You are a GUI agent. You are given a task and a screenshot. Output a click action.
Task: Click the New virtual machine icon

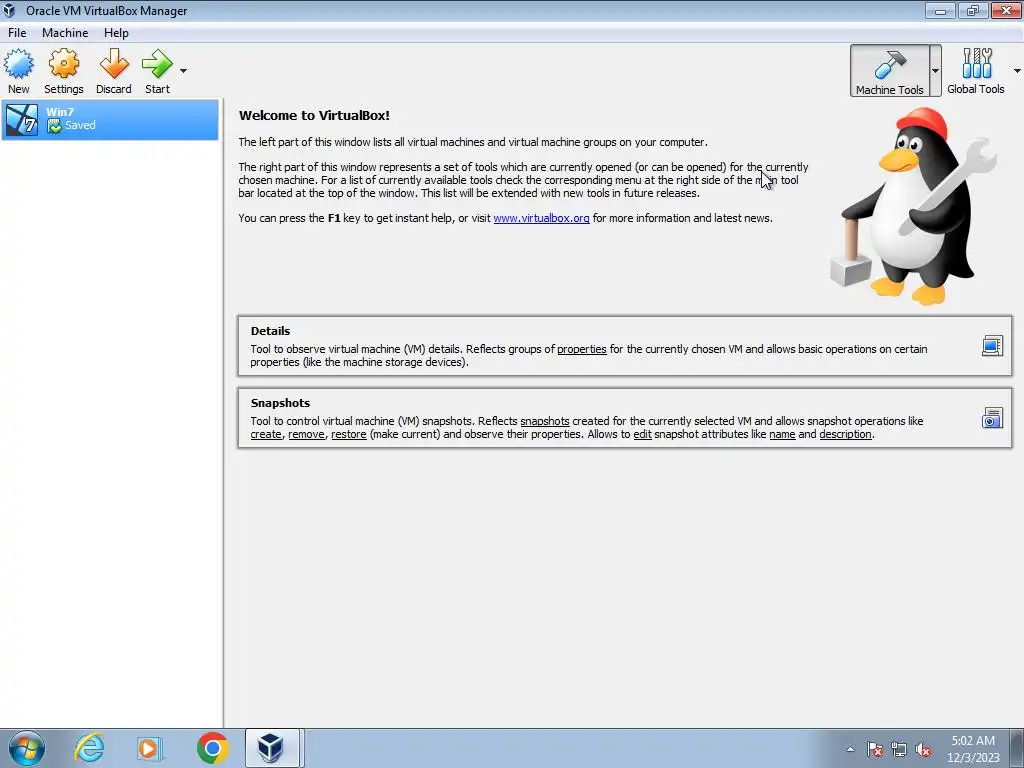pos(18,64)
